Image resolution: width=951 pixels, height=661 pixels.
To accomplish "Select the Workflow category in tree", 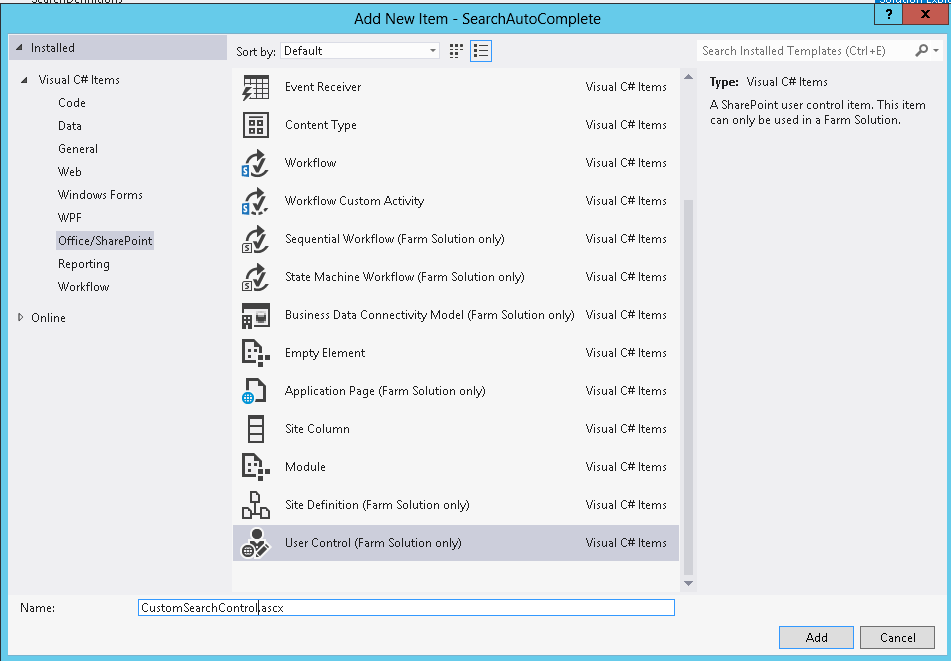I will (84, 287).
